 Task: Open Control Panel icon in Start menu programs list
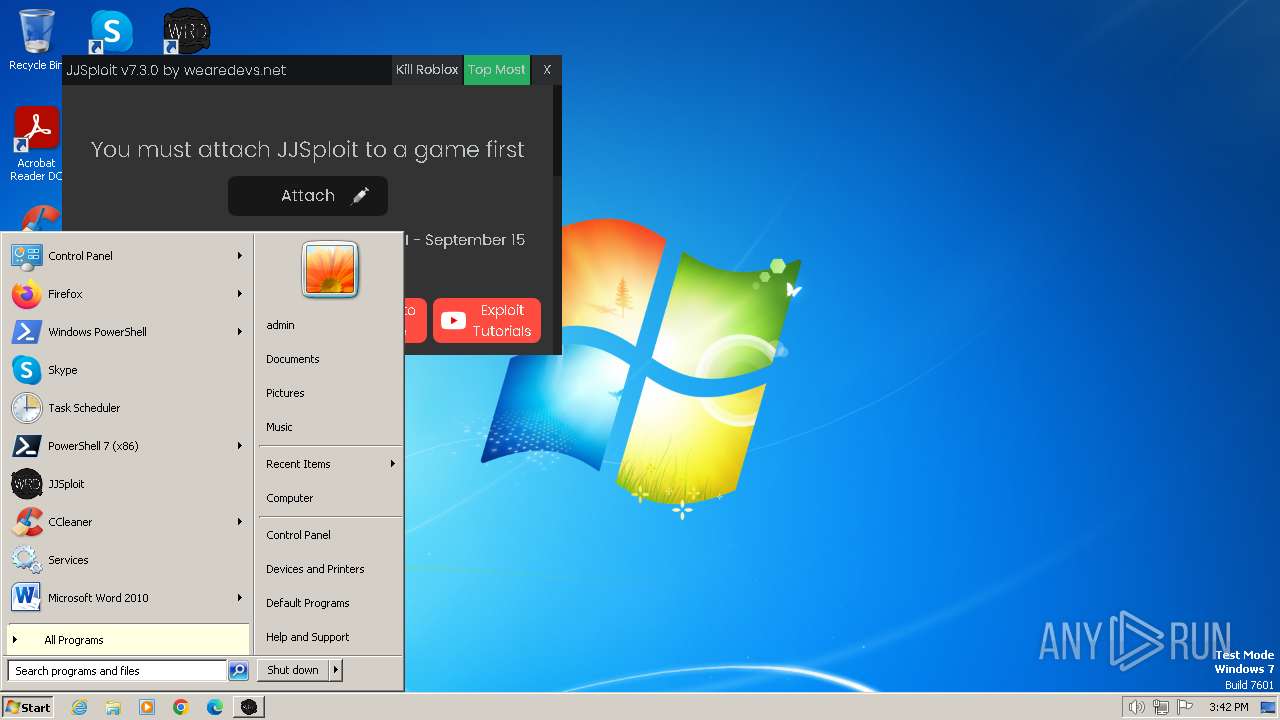tap(26, 256)
